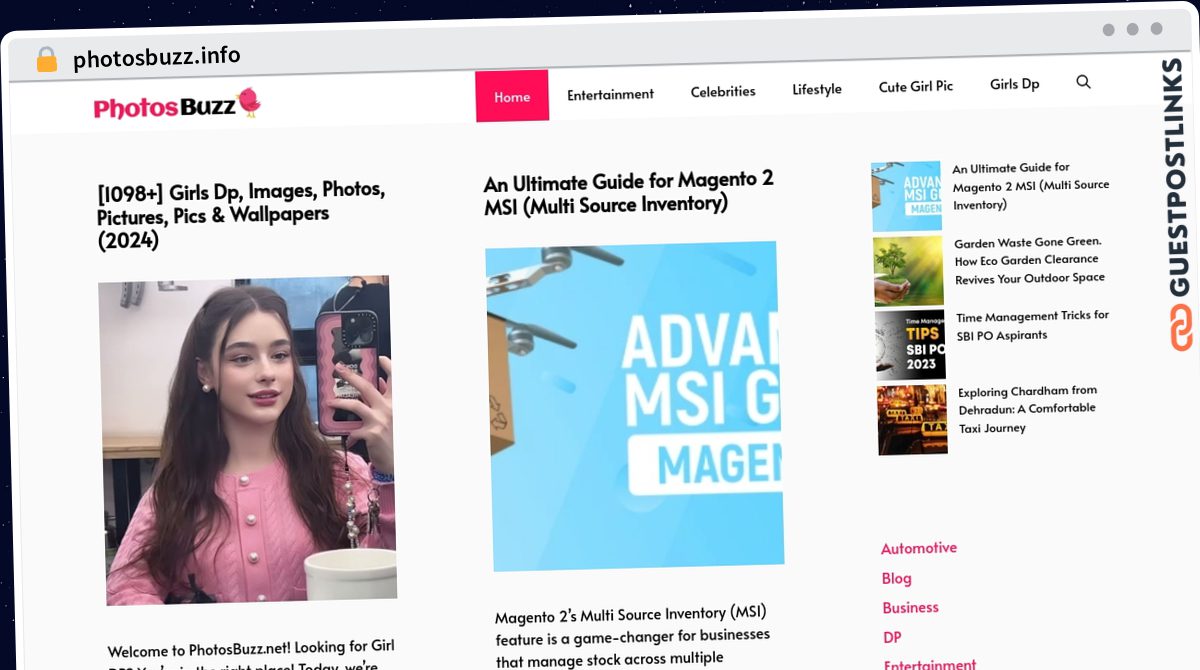Click the Magento article excerpt paragraph
Viewport: 1200px width, 670px height.
coord(632,636)
